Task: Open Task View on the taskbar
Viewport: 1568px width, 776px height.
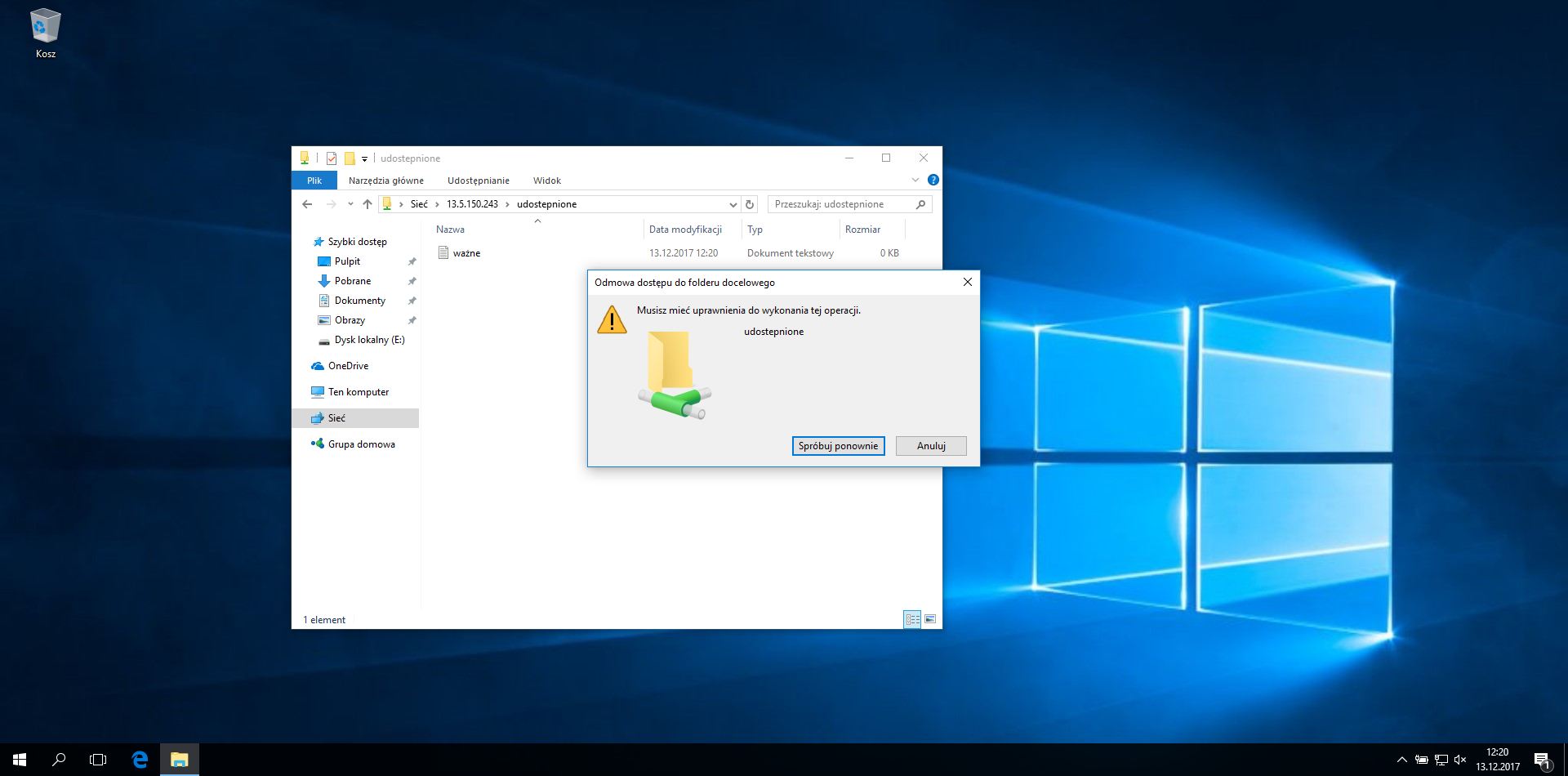Action: click(x=98, y=760)
